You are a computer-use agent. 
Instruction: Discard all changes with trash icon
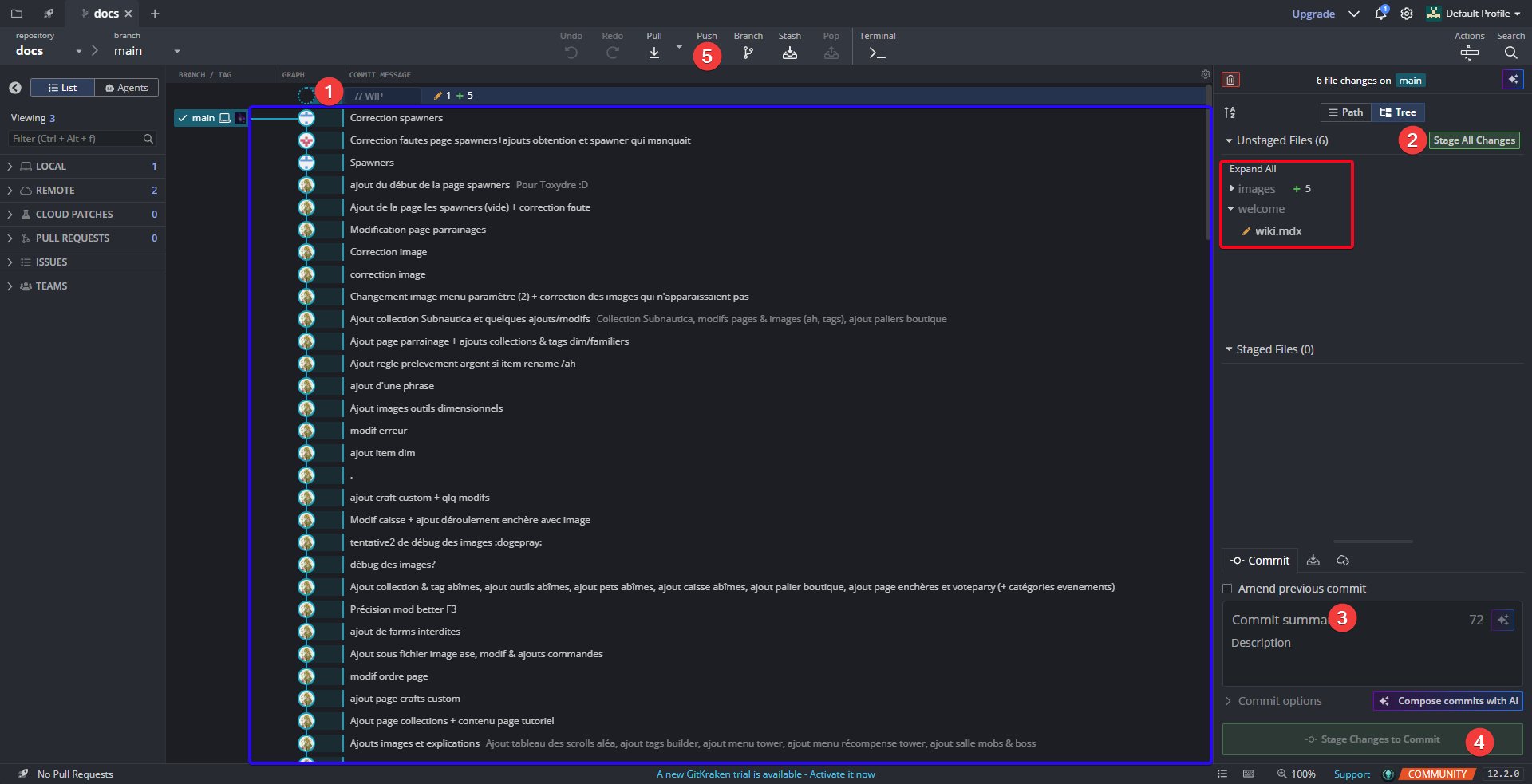click(1230, 80)
